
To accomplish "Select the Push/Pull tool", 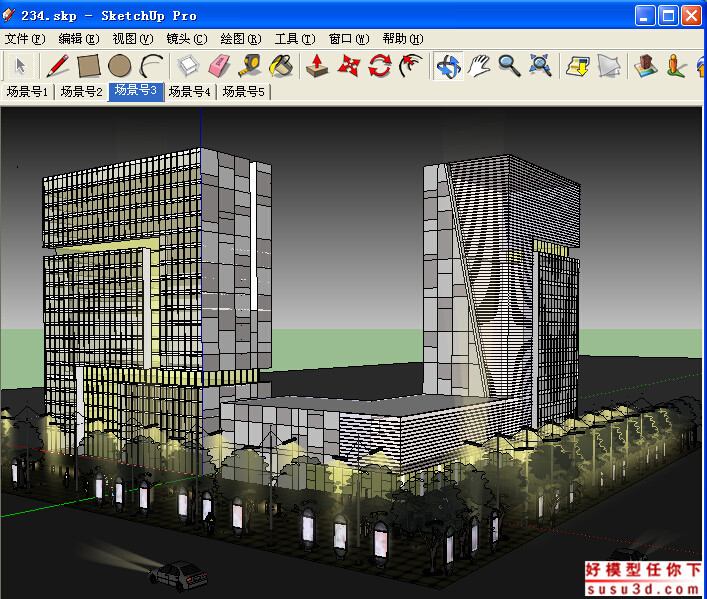I will (x=317, y=66).
